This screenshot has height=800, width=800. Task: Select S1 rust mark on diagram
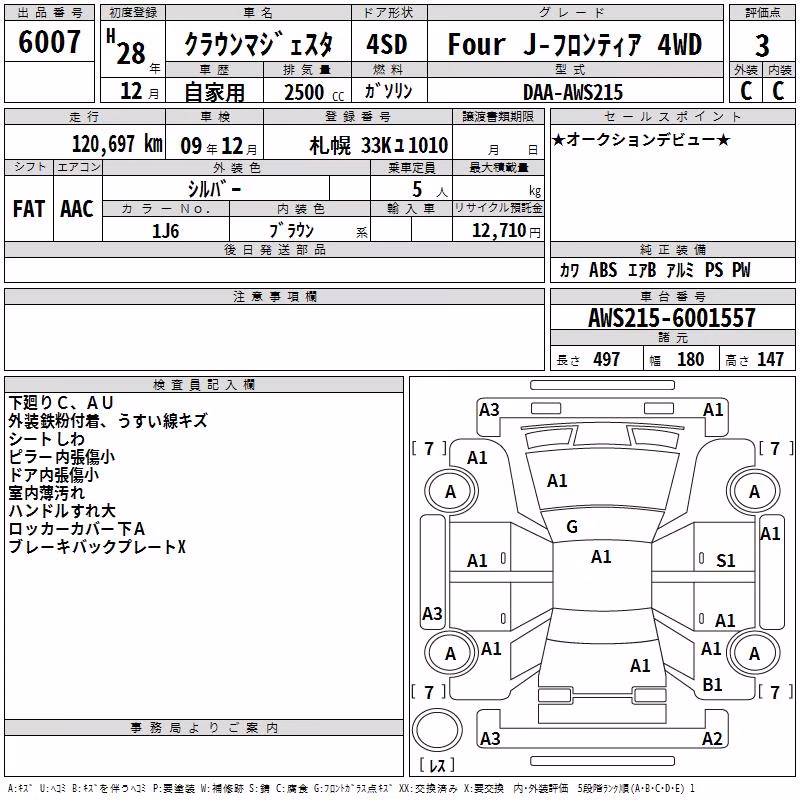coord(726,561)
